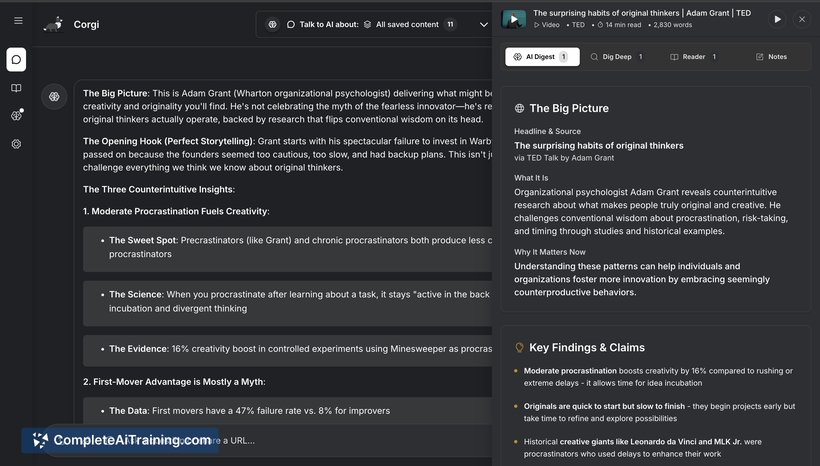Open the settings gear sidebar icon

pyautogui.click(x=16, y=144)
